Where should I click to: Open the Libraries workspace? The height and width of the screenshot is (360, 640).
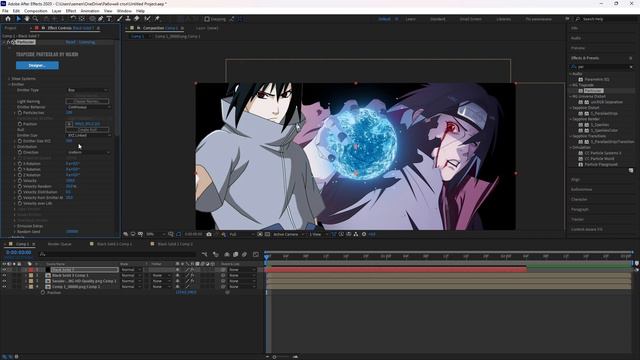pyautogui.click(x=503, y=19)
